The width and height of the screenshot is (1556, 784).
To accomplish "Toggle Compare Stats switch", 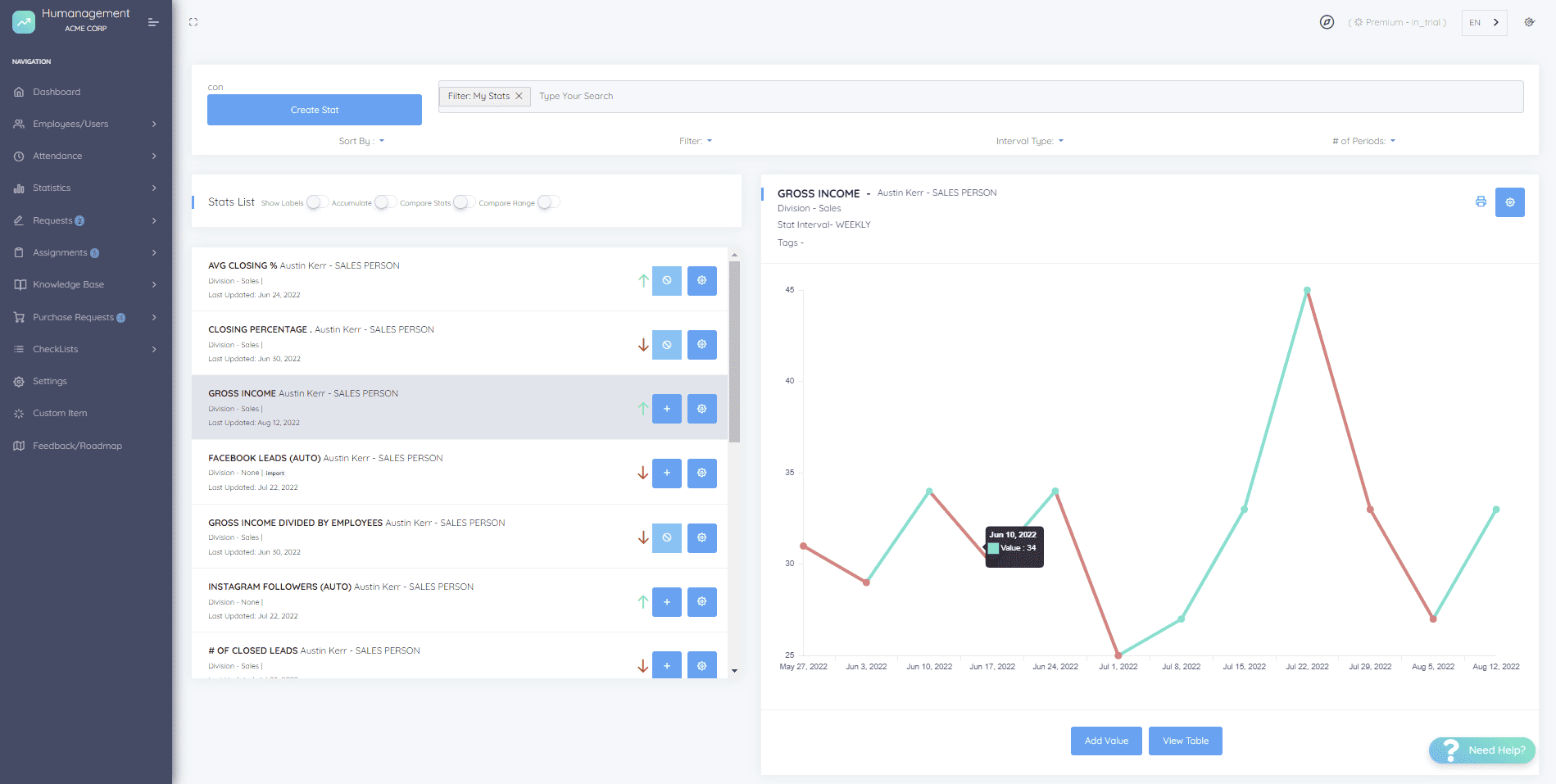I will click(x=464, y=202).
